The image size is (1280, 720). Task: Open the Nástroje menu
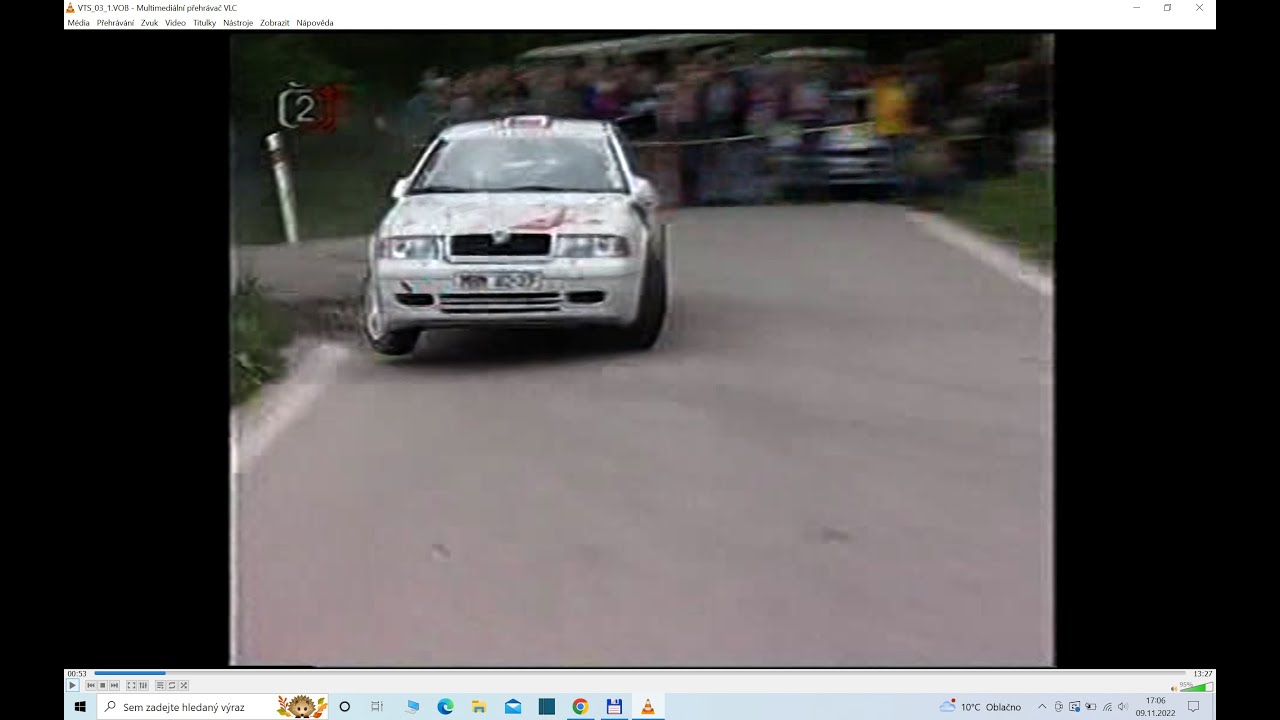[x=238, y=23]
